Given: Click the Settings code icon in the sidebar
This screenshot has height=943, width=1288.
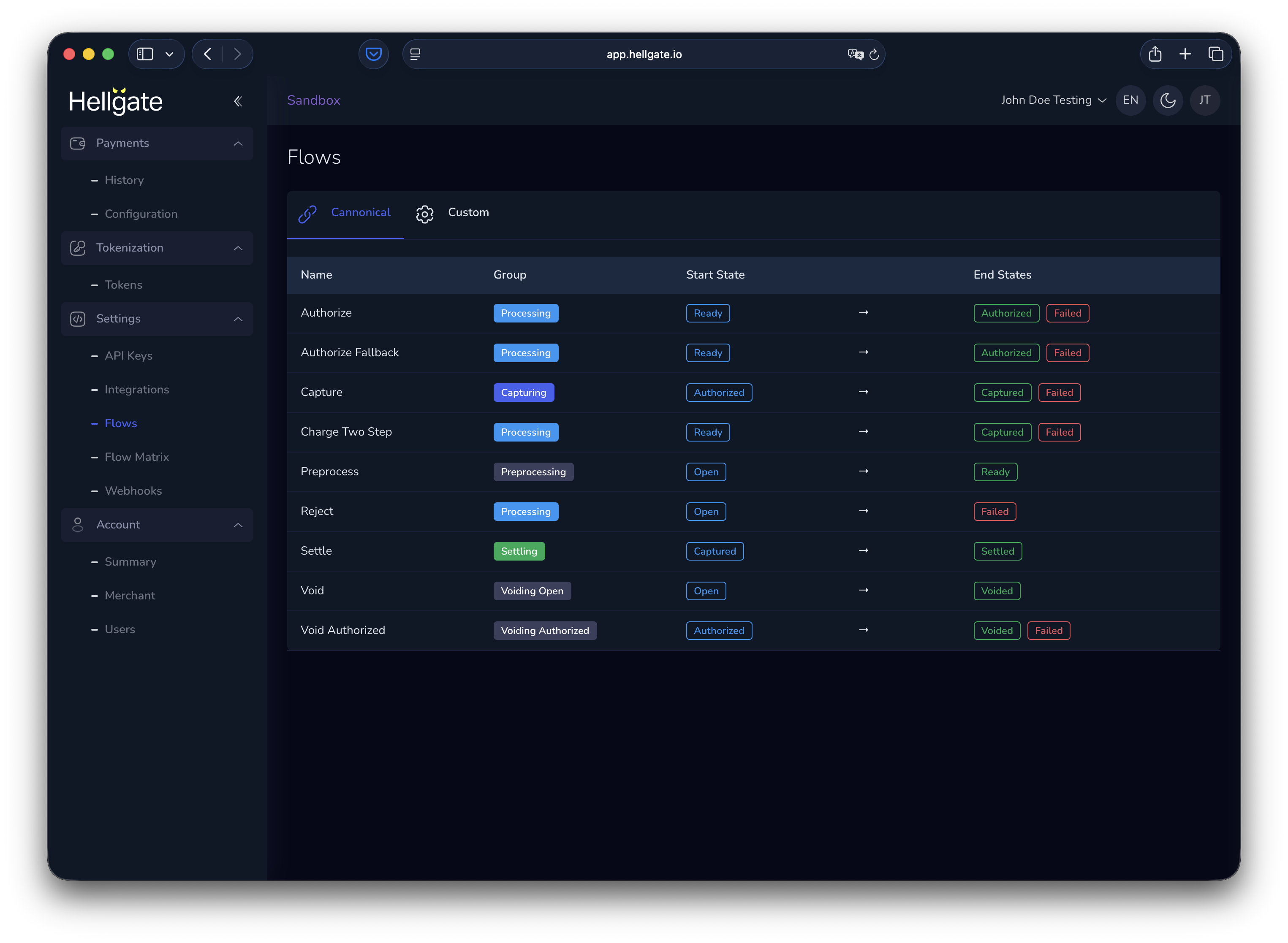Looking at the screenshot, I should click(x=78, y=319).
